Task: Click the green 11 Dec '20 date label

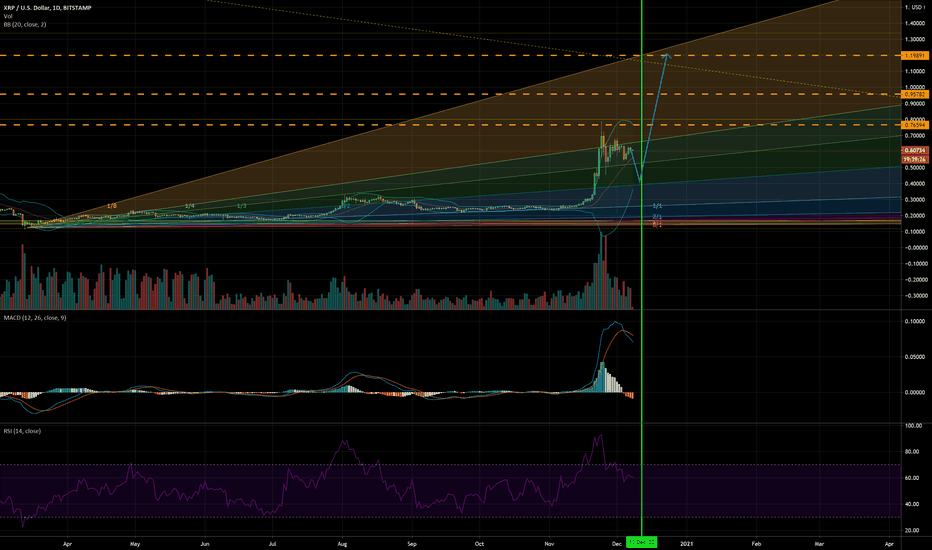Action: point(642,542)
